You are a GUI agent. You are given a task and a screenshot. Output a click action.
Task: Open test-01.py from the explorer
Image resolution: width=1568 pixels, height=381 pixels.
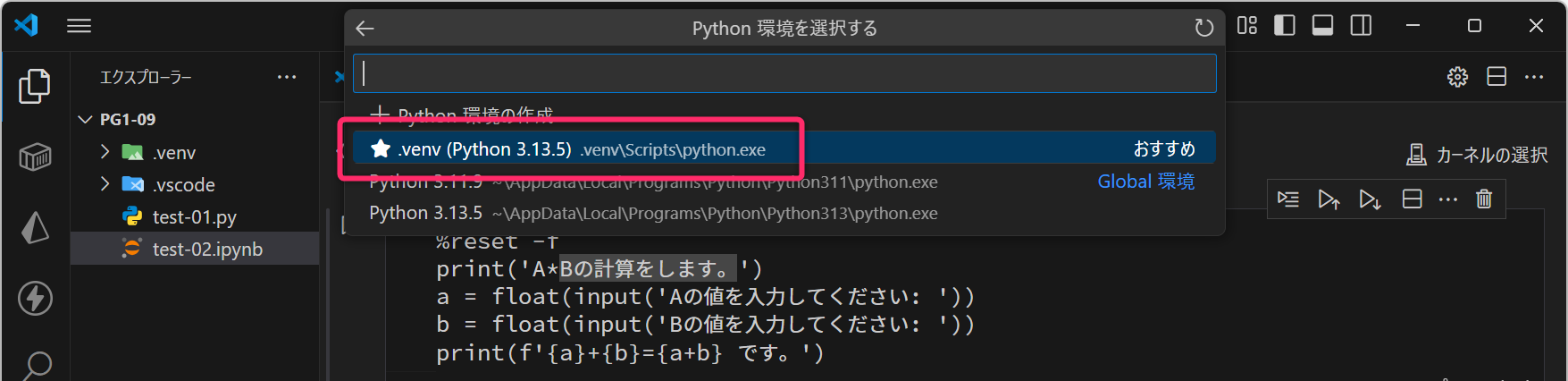tap(194, 217)
